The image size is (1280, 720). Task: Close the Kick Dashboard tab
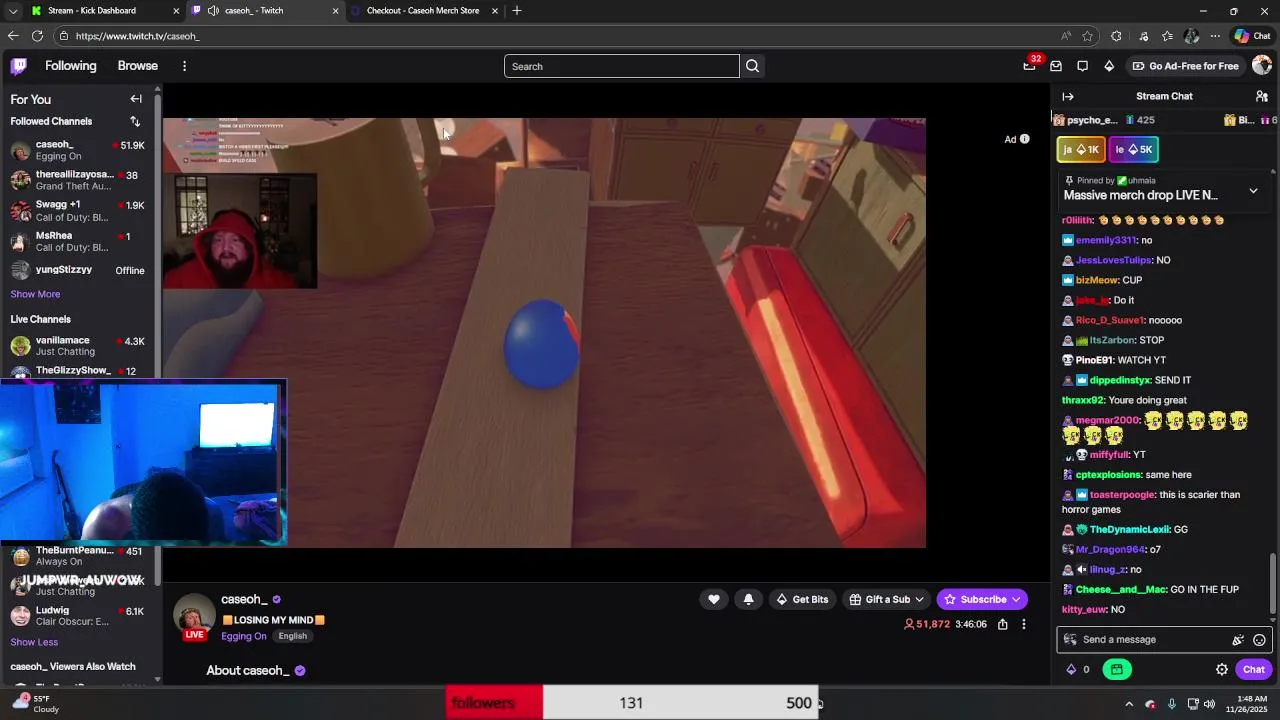click(x=176, y=11)
